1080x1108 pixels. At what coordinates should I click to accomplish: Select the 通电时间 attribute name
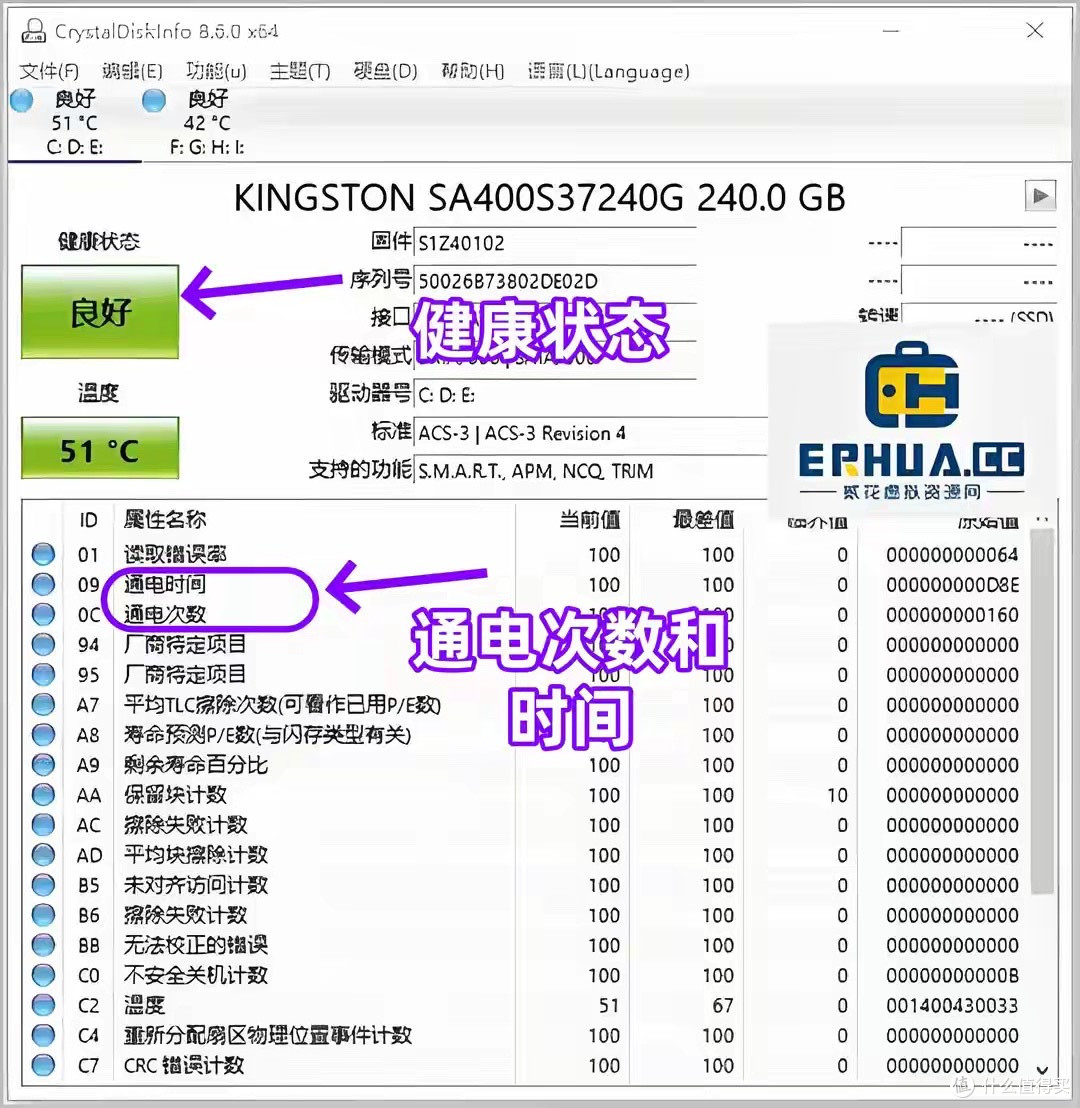tap(165, 584)
